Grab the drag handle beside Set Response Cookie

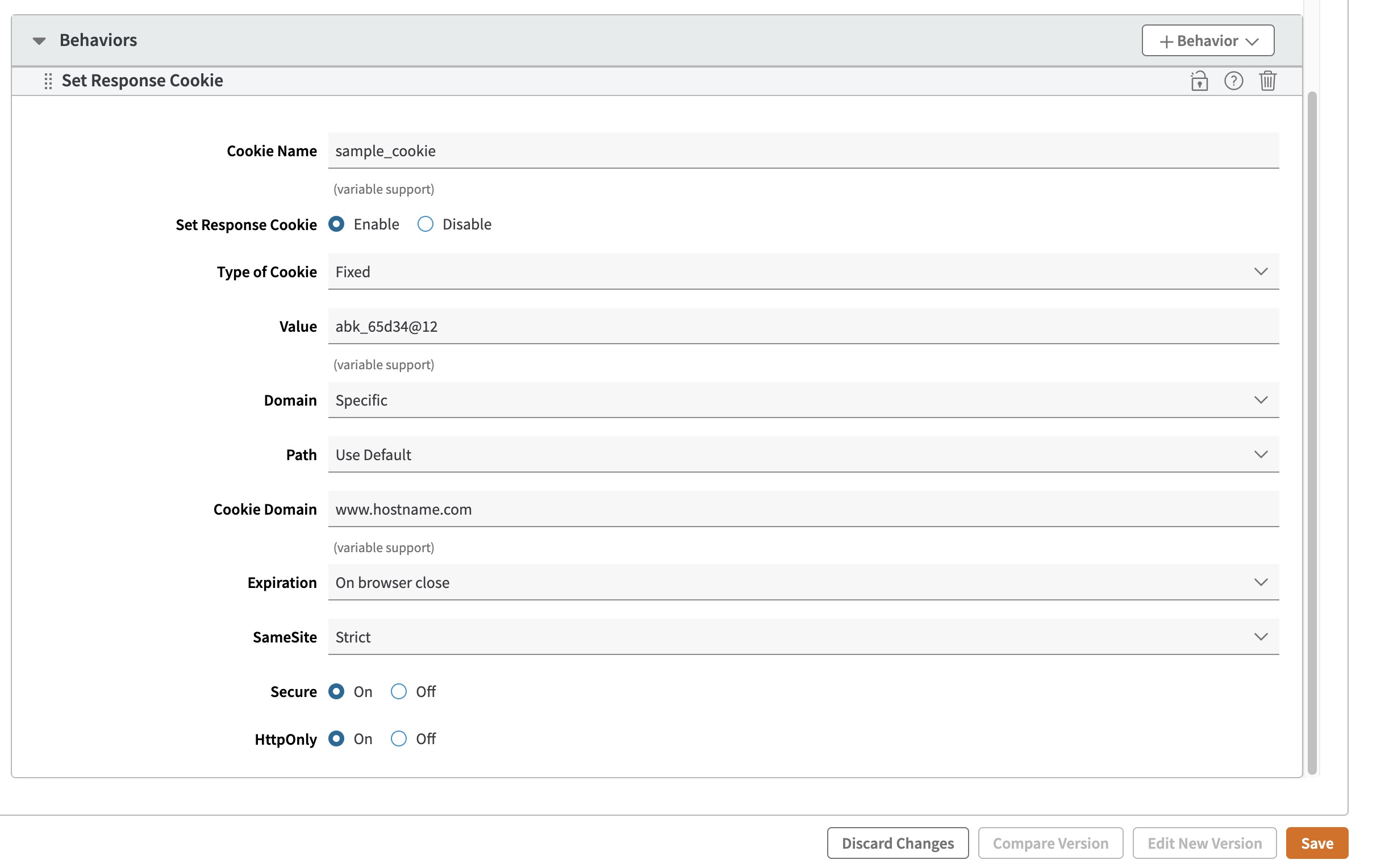pyautogui.click(x=48, y=81)
